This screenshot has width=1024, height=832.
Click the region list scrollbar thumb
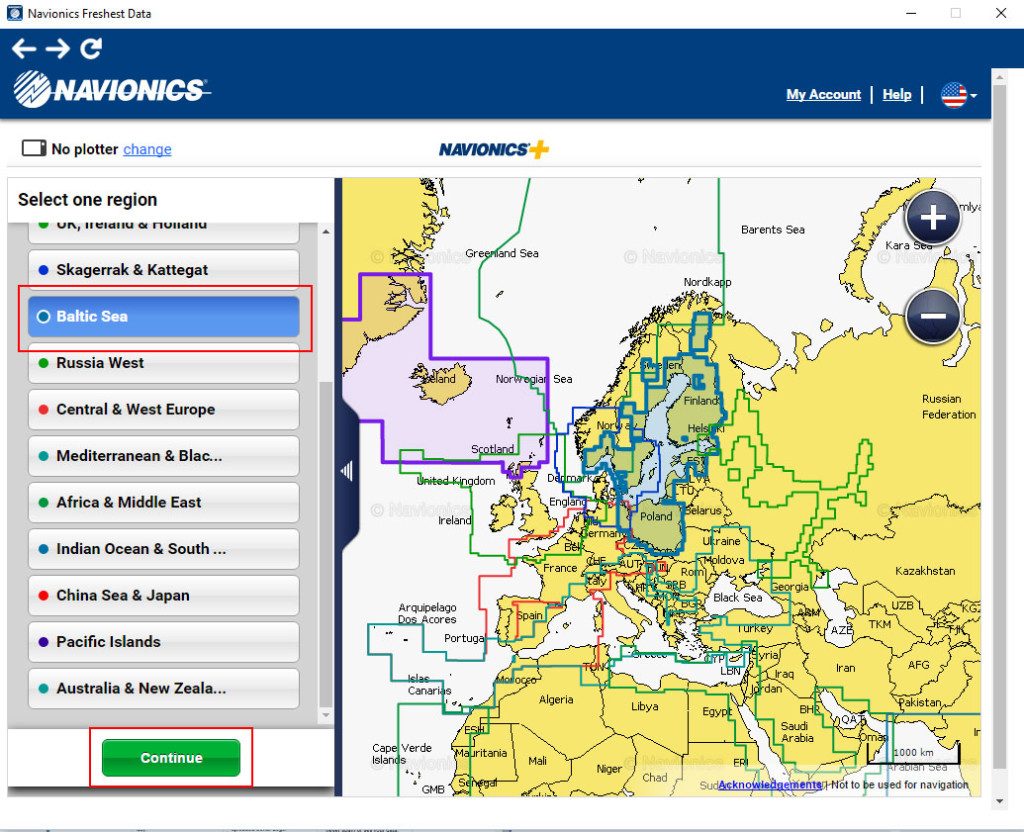pos(326,544)
